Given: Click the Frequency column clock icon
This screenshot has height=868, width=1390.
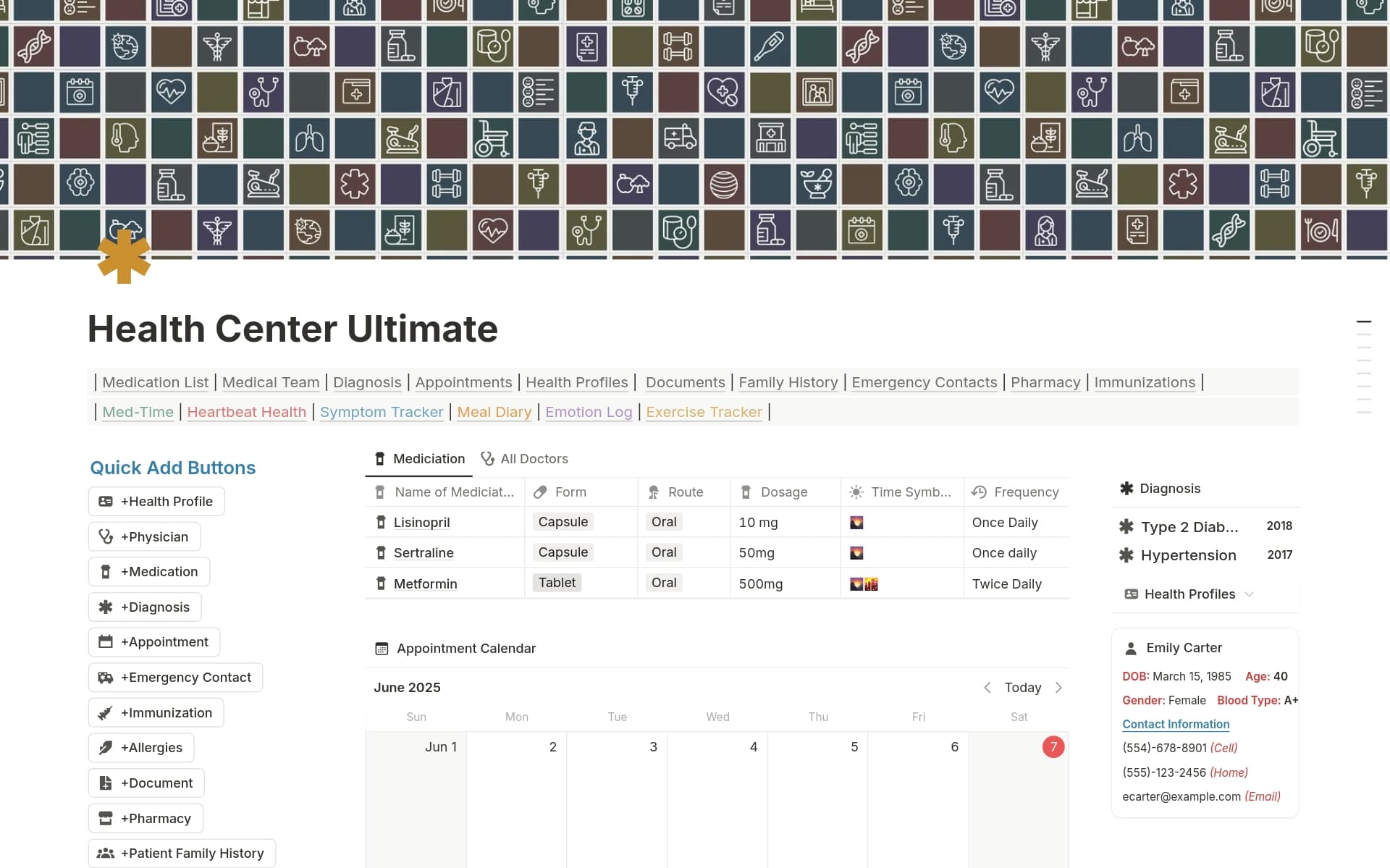Looking at the screenshot, I should click(979, 492).
